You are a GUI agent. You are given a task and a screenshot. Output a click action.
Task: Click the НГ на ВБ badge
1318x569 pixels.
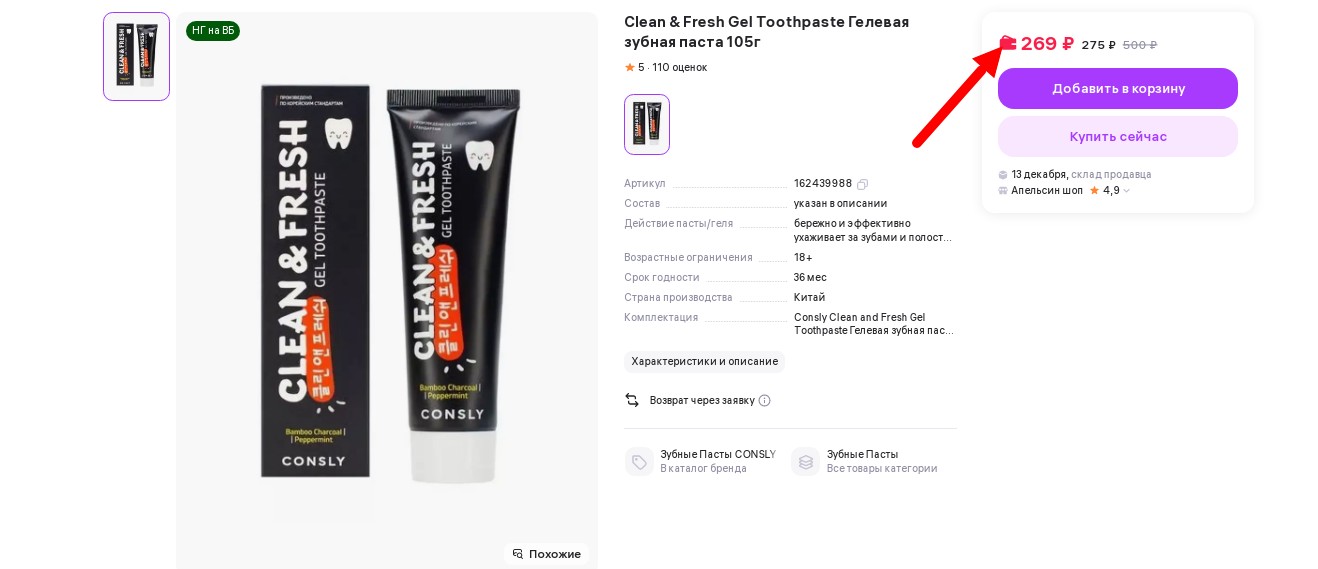[x=213, y=31]
